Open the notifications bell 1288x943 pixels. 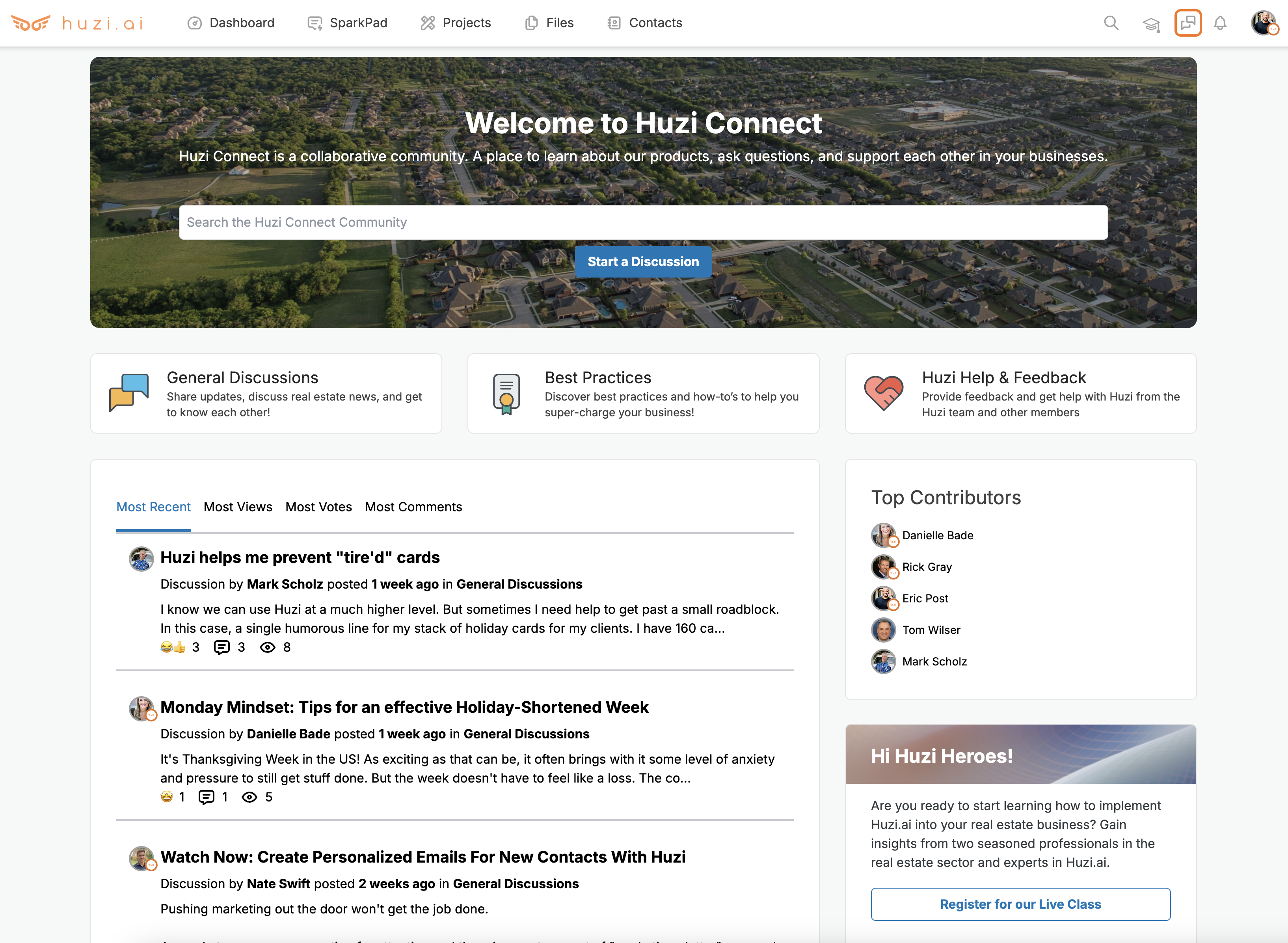tap(1220, 23)
